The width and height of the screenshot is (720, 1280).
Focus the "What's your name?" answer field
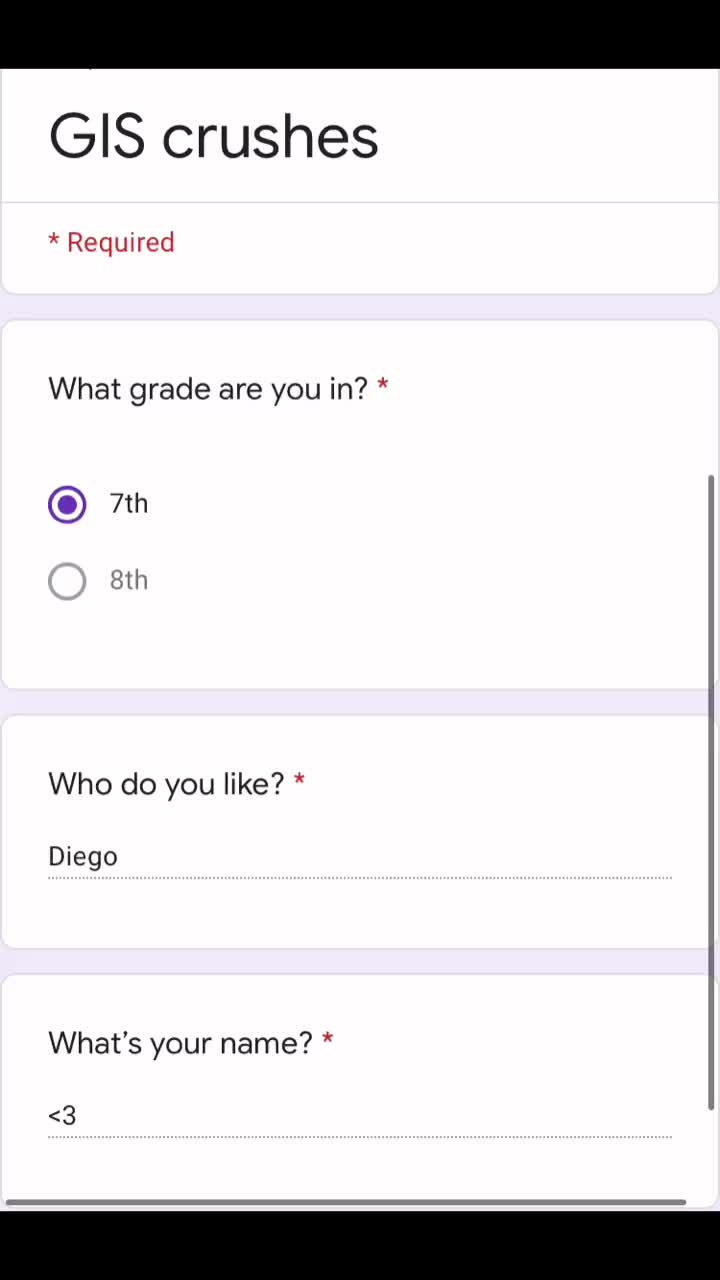click(x=360, y=1116)
